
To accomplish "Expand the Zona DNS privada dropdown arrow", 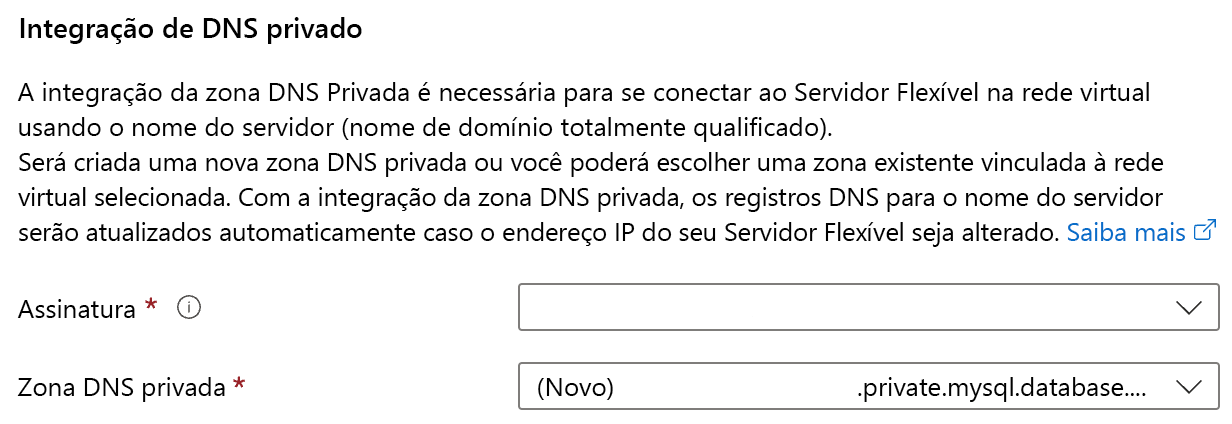I will (1189, 387).
